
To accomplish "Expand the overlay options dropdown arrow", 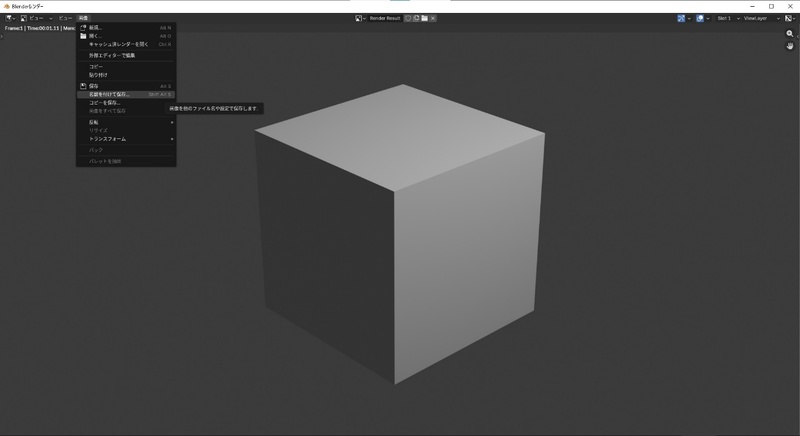I will [x=708, y=18].
